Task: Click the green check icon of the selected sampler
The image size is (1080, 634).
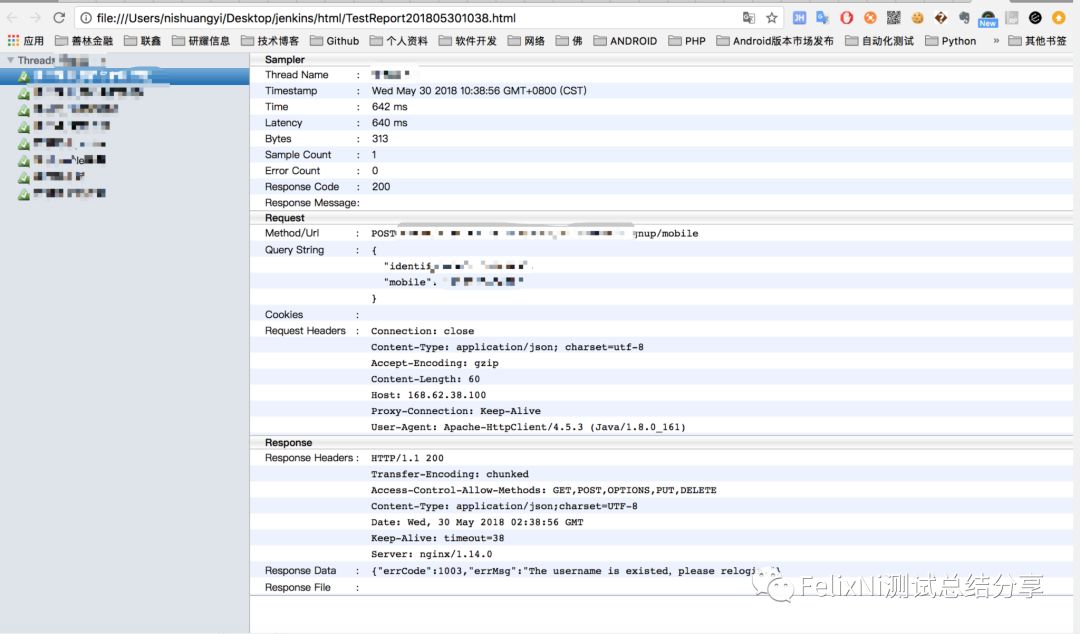Action: [x=23, y=76]
